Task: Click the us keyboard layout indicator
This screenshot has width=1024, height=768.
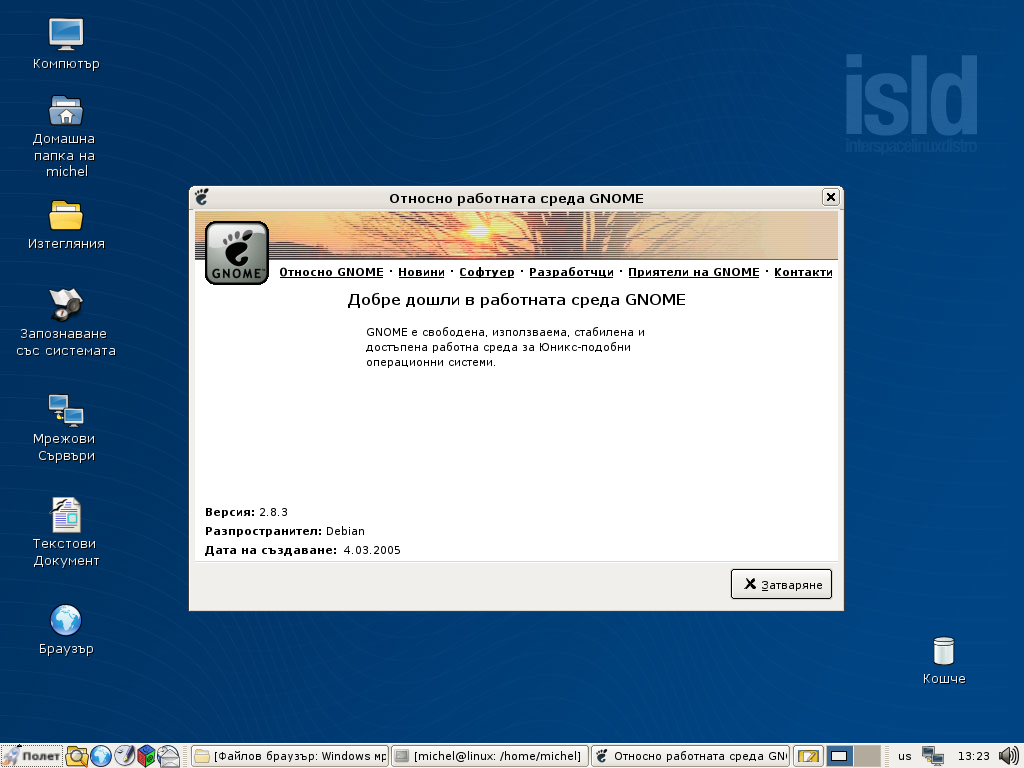Action: (x=904, y=756)
